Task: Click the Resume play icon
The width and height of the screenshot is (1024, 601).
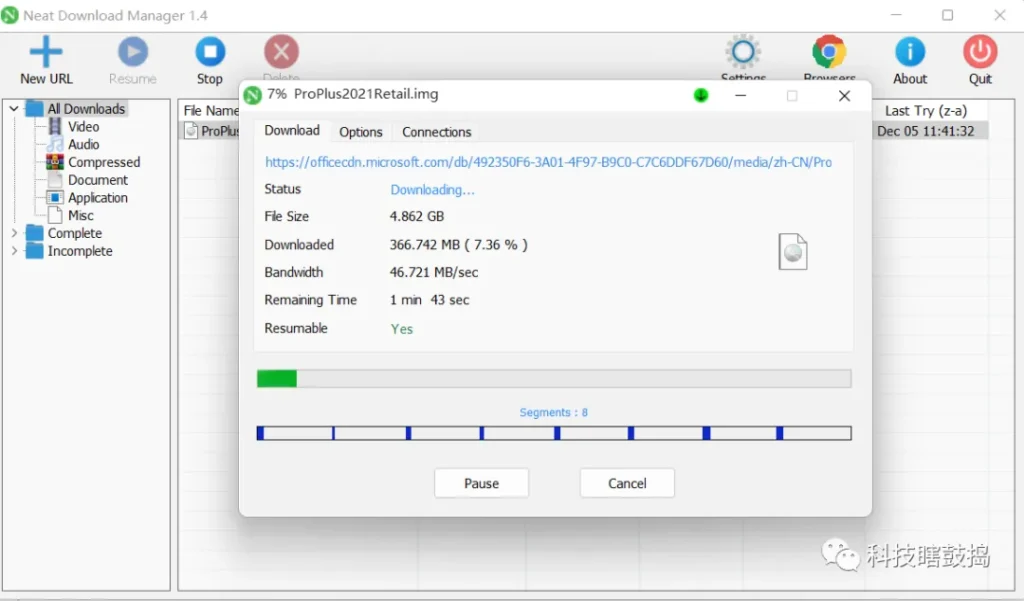Action: [133, 52]
